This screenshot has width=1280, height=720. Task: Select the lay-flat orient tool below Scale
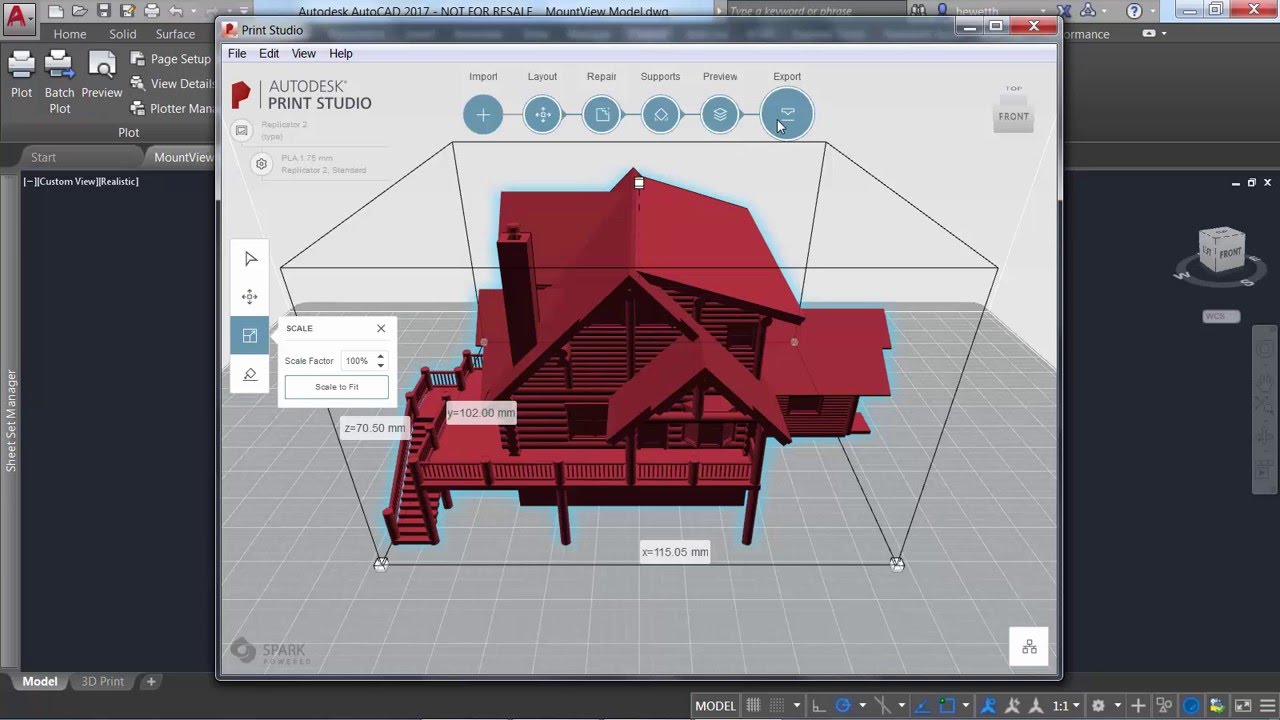(250, 374)
